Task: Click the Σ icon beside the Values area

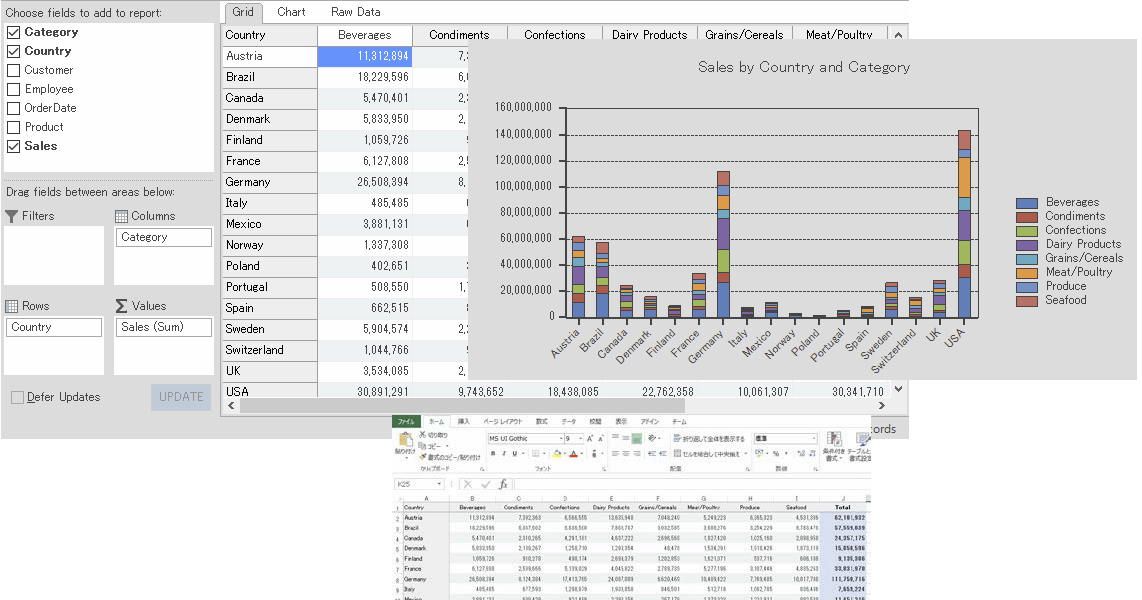Action: tap(120, 305)
